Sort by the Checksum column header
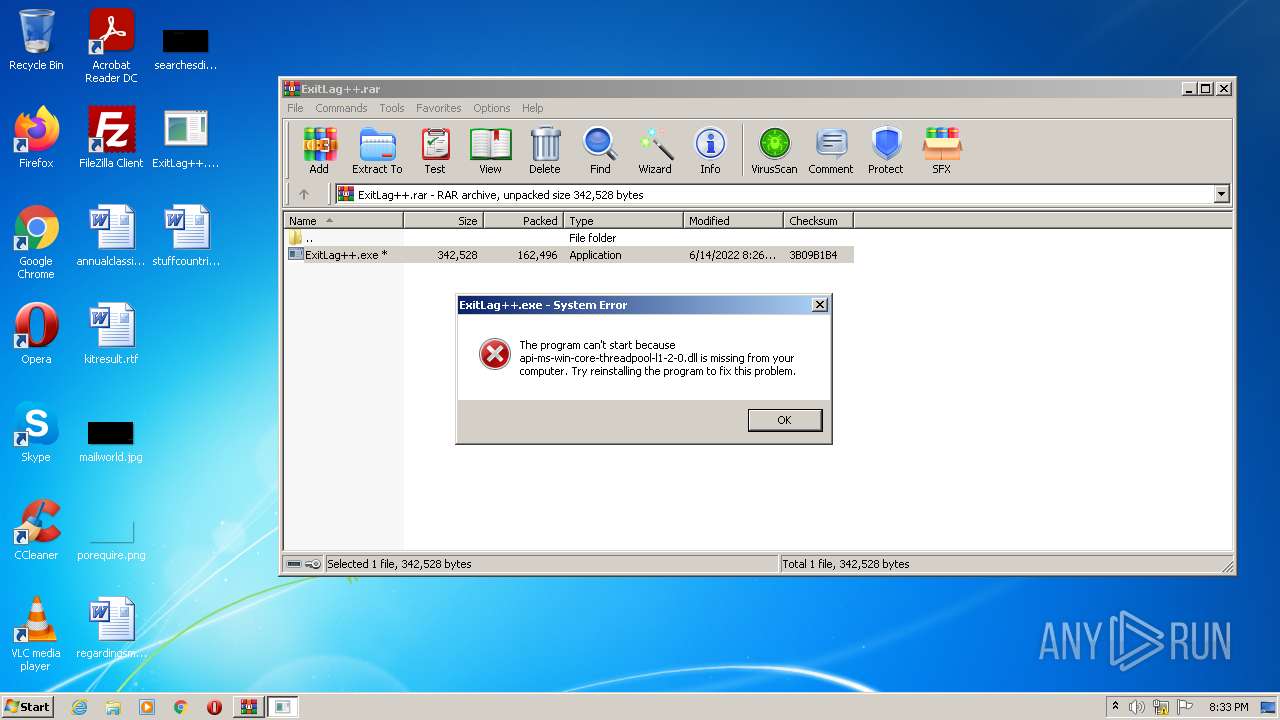Image resolution: width=1280 pixels, height=720 pixels. point(818,221)
